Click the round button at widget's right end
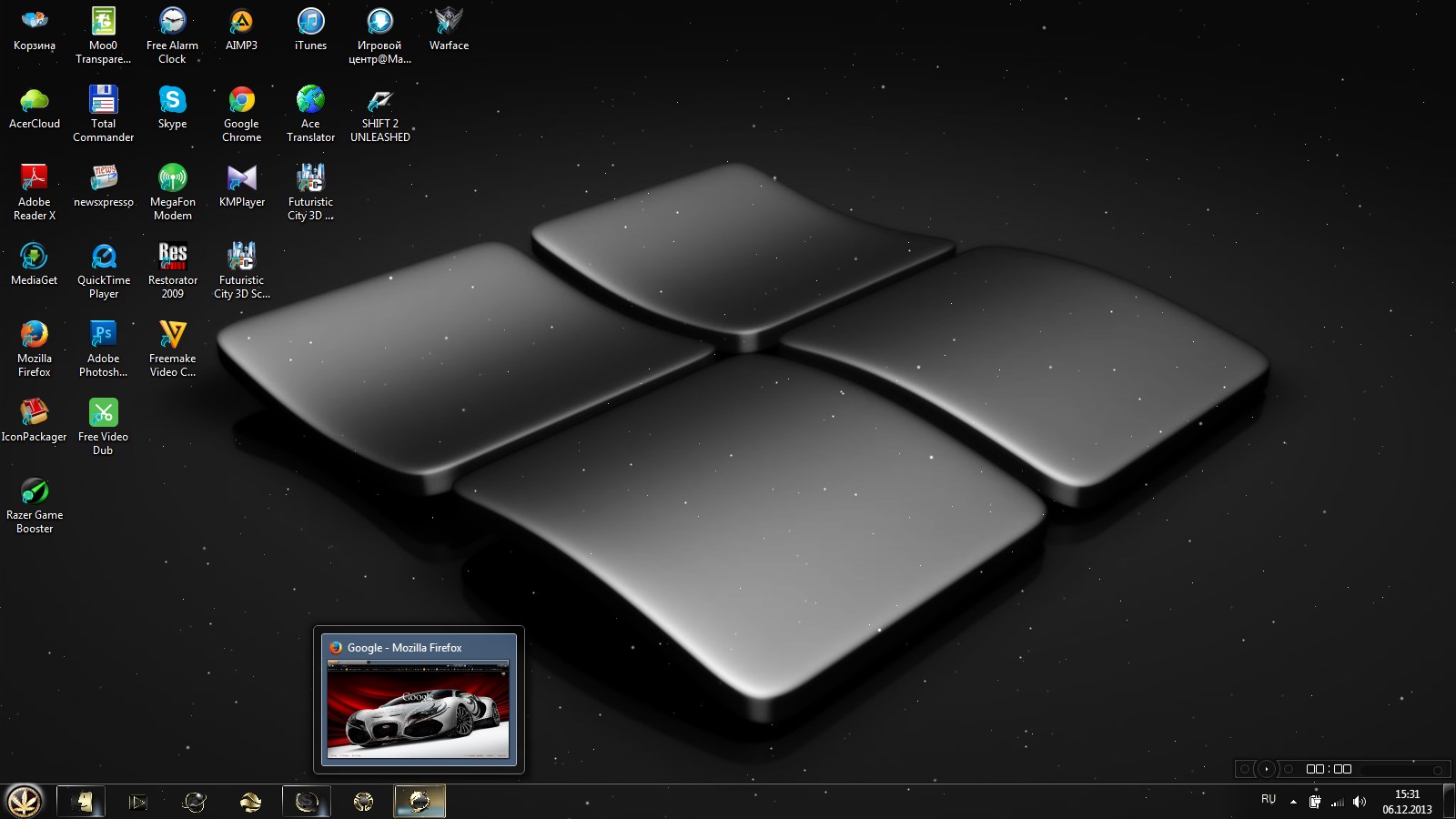The height and width of the screenshot is (819, 1456). pyautogui.click(x=1438, y=770)
